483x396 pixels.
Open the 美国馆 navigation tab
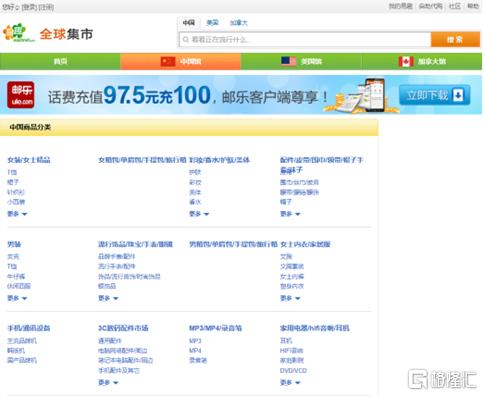click(x=301, y=61)
